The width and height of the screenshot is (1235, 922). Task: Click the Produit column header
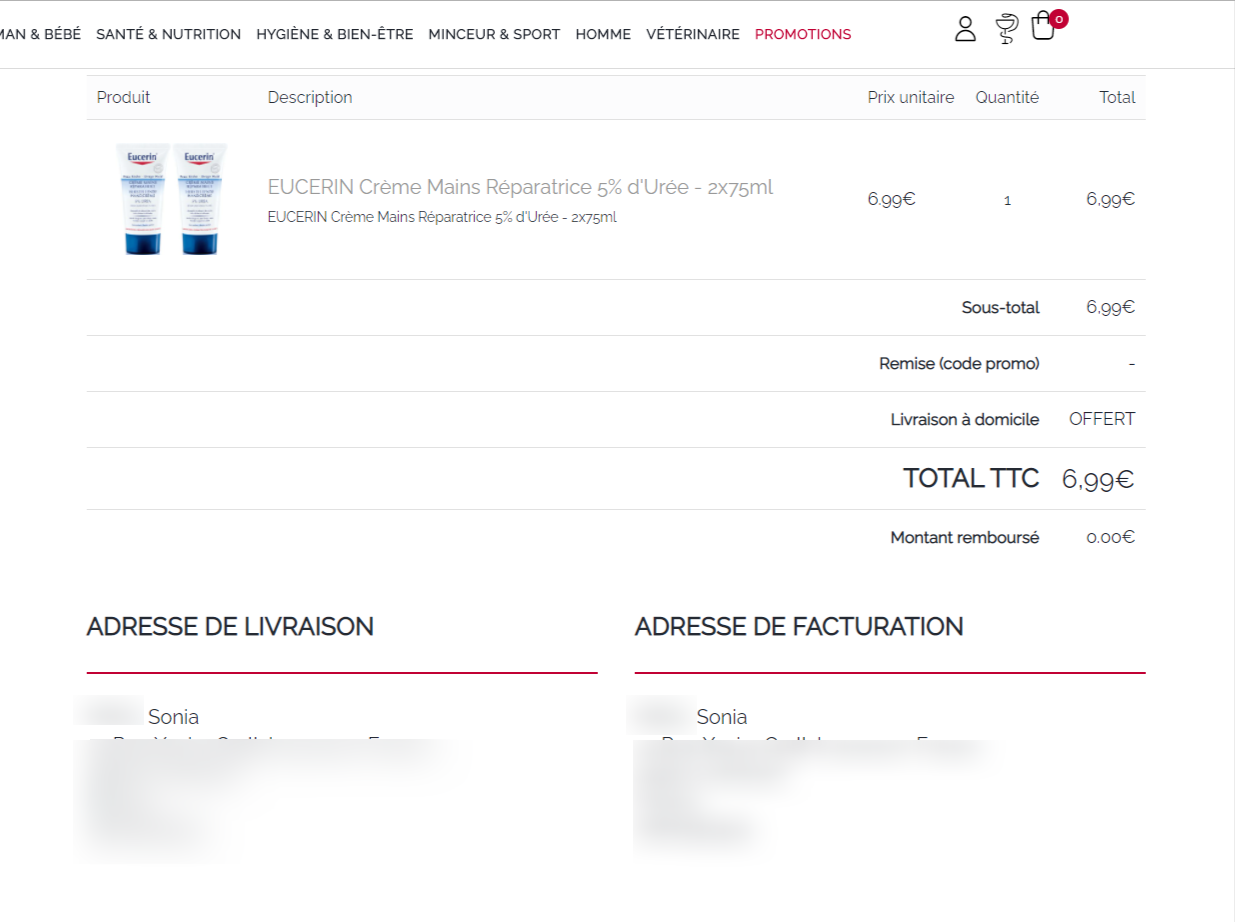(123, 97)
